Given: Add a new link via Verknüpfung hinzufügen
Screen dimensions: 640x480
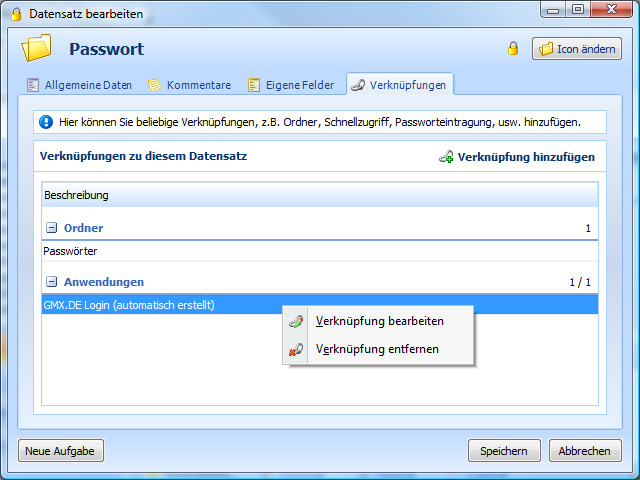Looking at the screenshot, I should (x=516, y=157).
